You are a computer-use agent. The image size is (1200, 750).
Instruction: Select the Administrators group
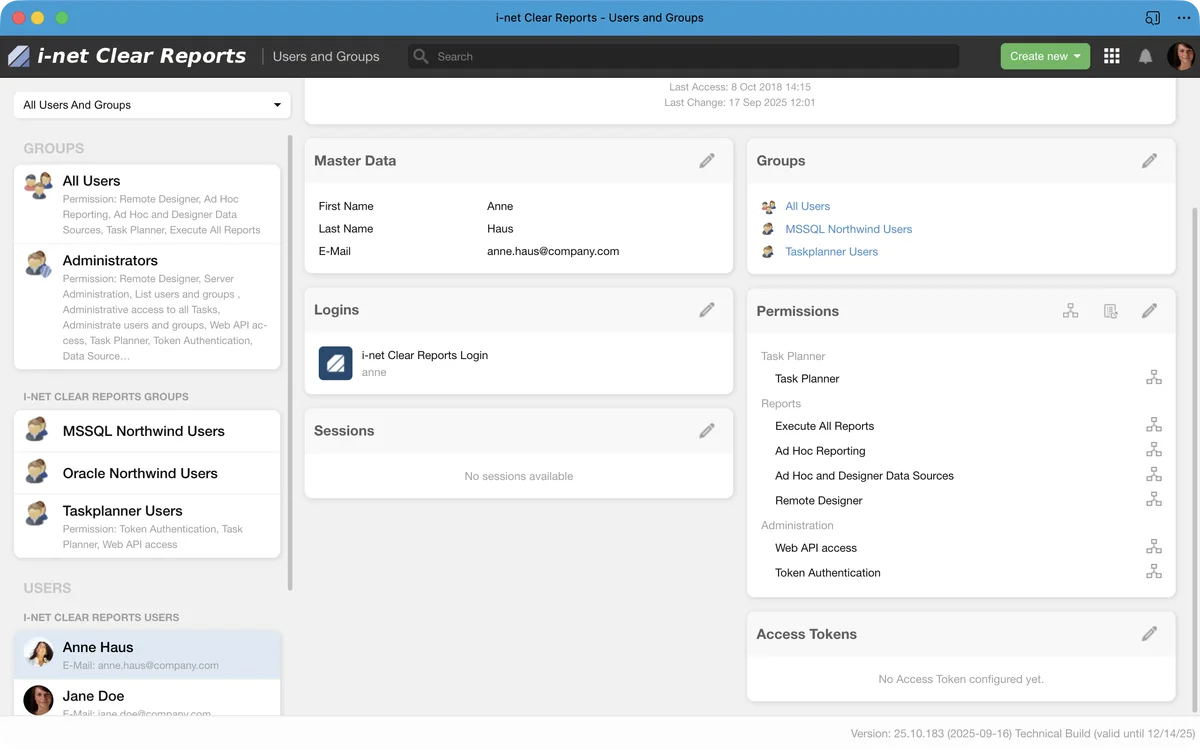coord(147,307)
